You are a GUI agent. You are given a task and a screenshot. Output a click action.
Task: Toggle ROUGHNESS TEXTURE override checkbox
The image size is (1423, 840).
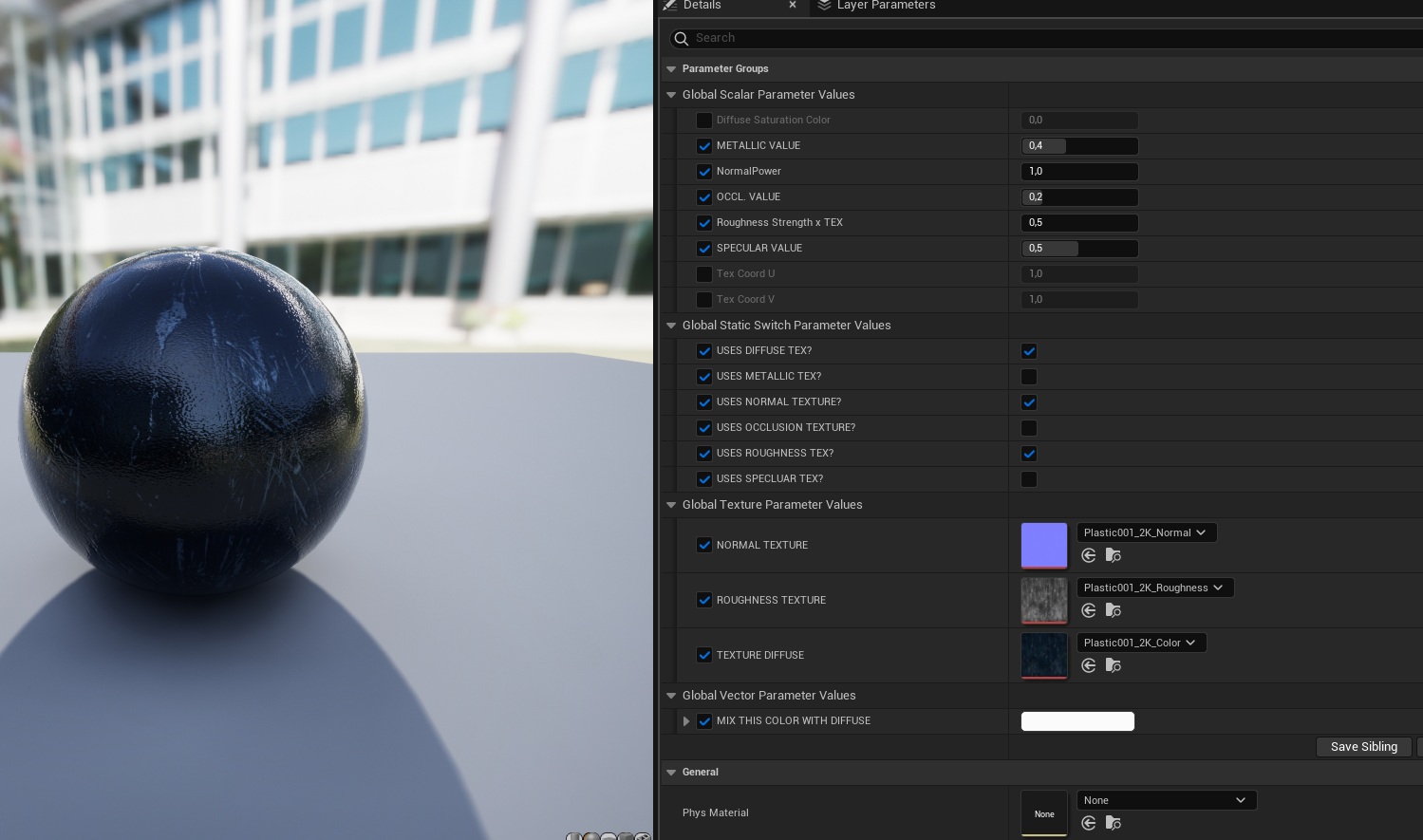(704, 600)
